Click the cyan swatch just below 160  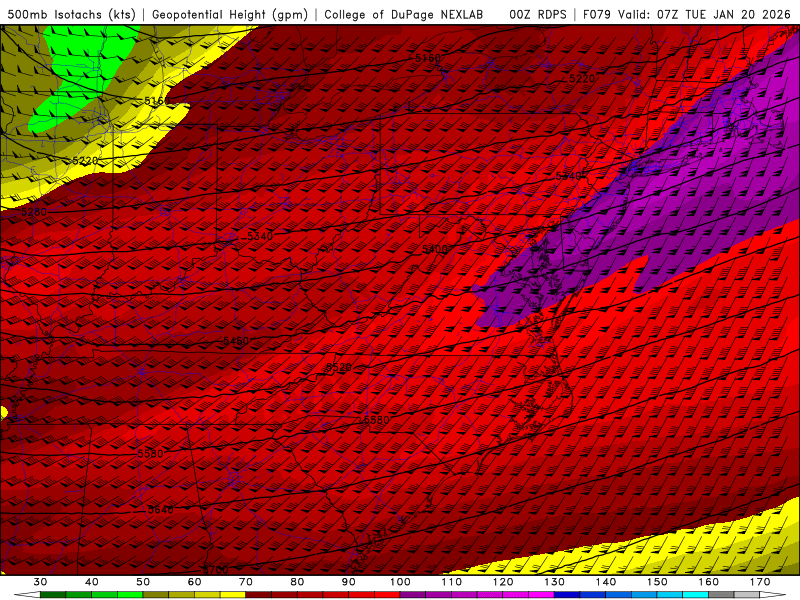[696, 595]
